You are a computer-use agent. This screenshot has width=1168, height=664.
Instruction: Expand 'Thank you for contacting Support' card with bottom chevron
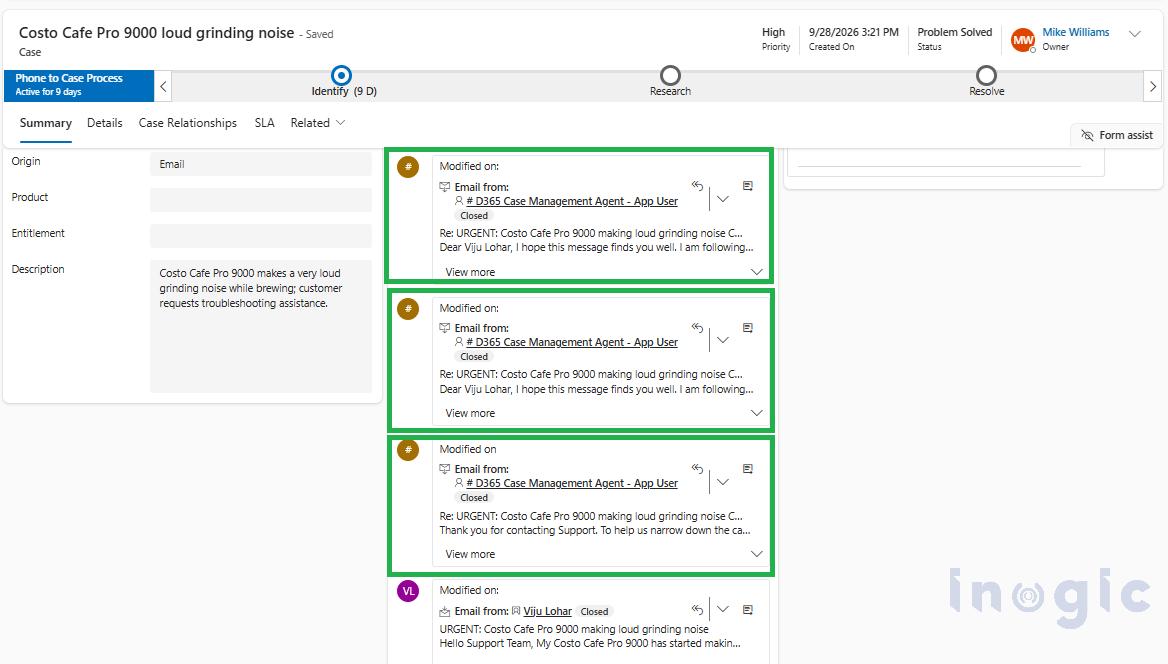[757, 554]
